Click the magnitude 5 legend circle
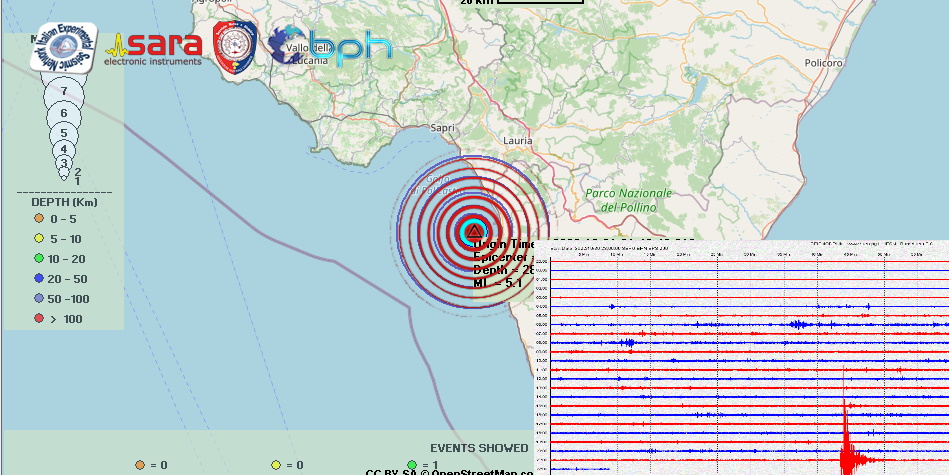This screenshot has height=475, width=949. pyautogui.click(x=64, y=133)
